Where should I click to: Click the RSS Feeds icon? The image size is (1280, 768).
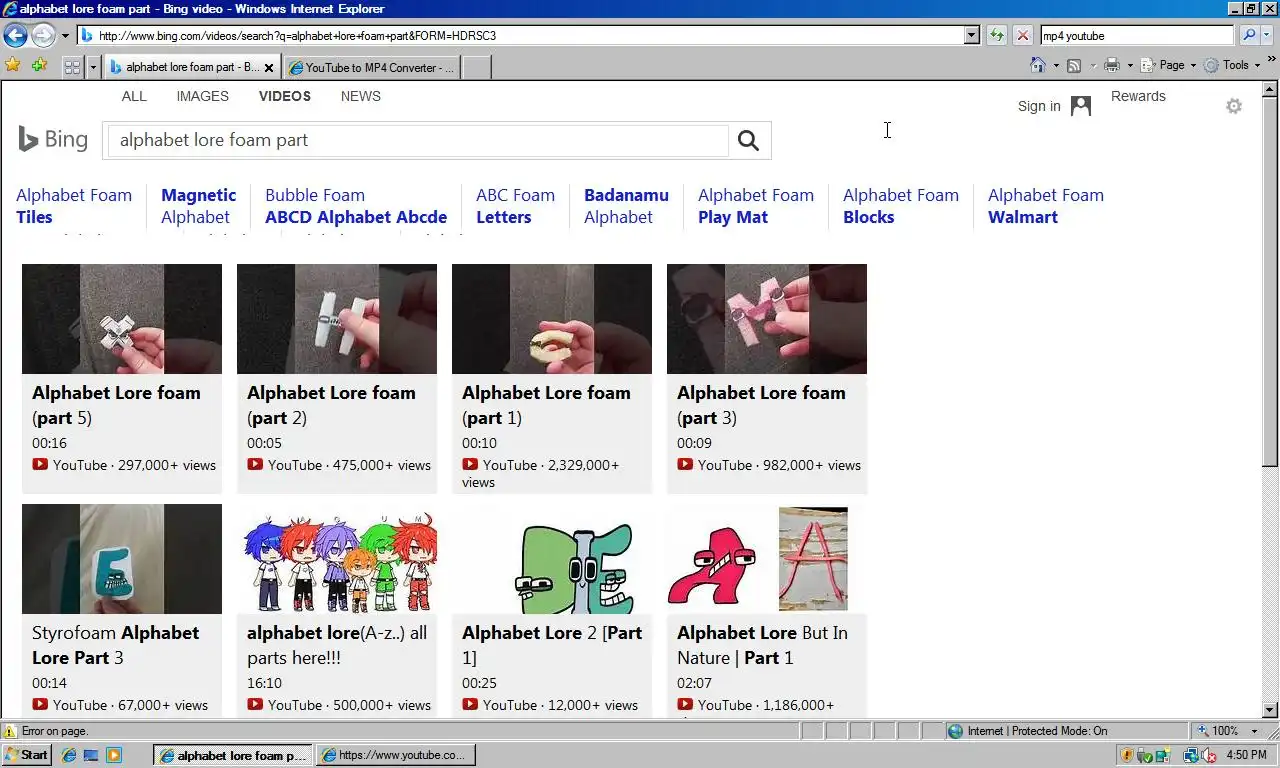pos(1073,65)
